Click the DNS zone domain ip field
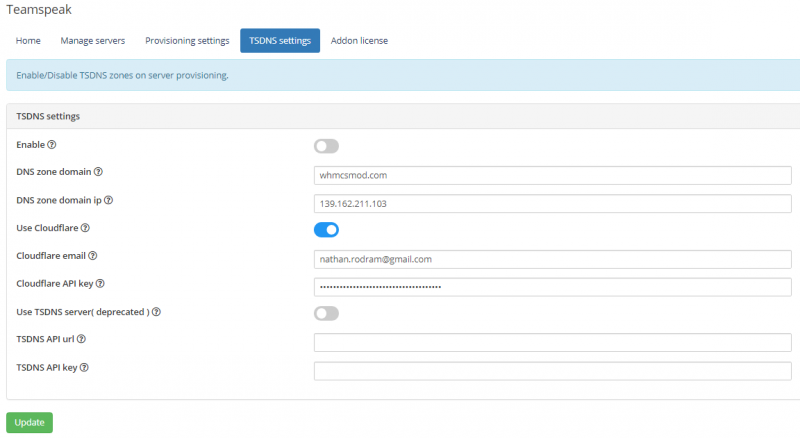 point(553,204)
